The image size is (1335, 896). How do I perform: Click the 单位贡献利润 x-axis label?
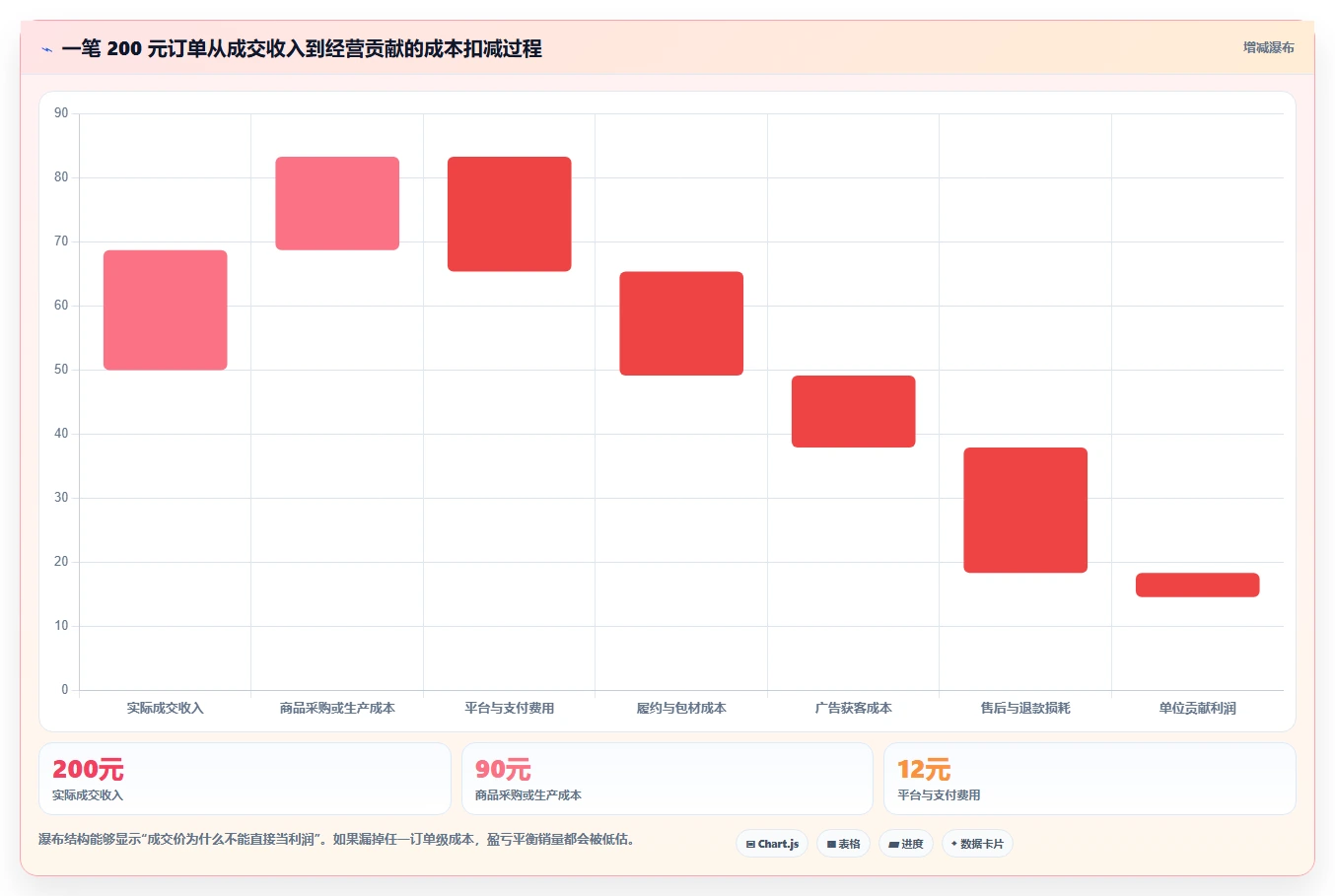click(1198, 708)
